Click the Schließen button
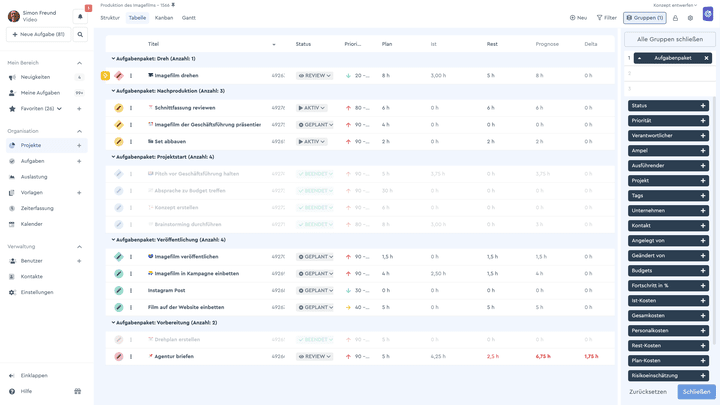Viewport: 720px width, 405px height. point(696,392)
